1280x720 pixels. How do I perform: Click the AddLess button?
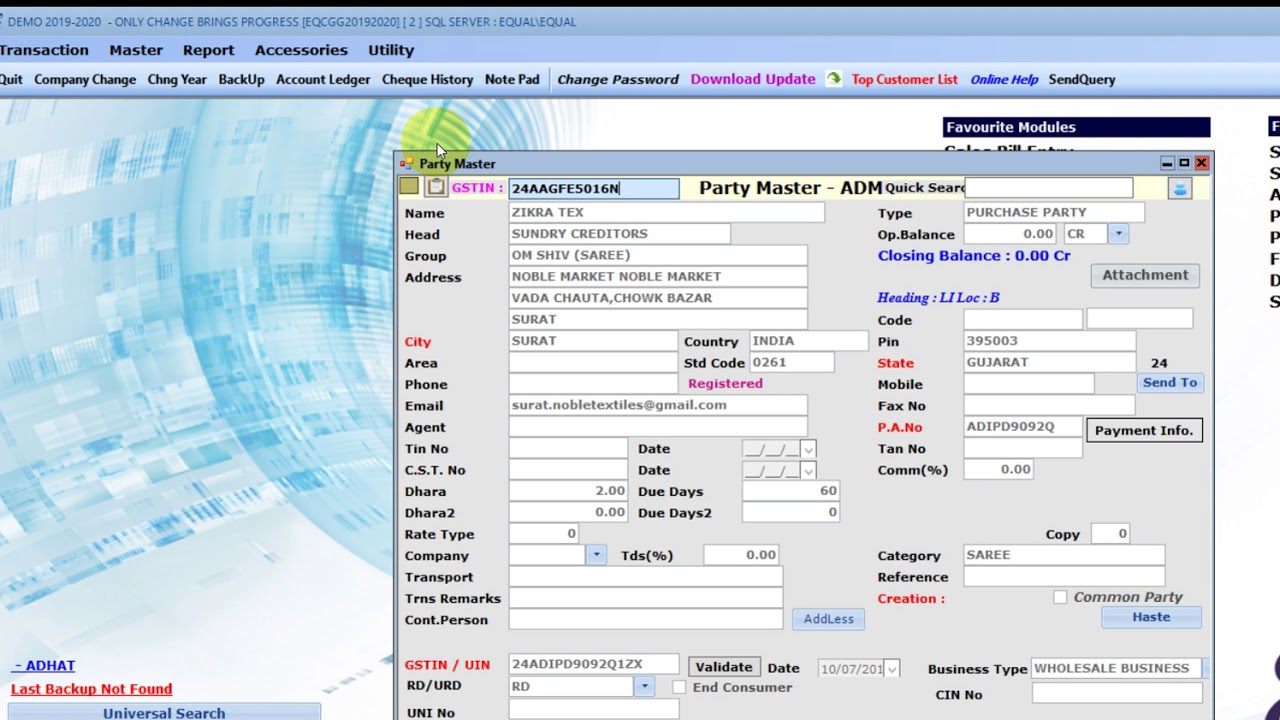[829, 619]
